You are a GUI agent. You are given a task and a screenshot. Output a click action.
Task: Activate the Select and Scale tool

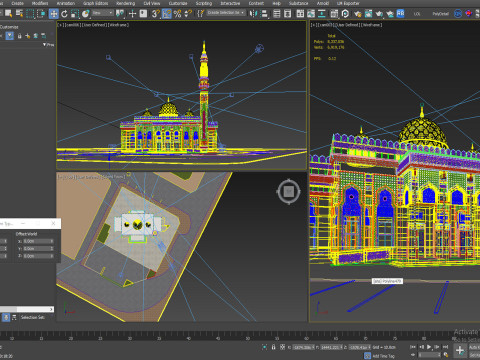[75, 14]
